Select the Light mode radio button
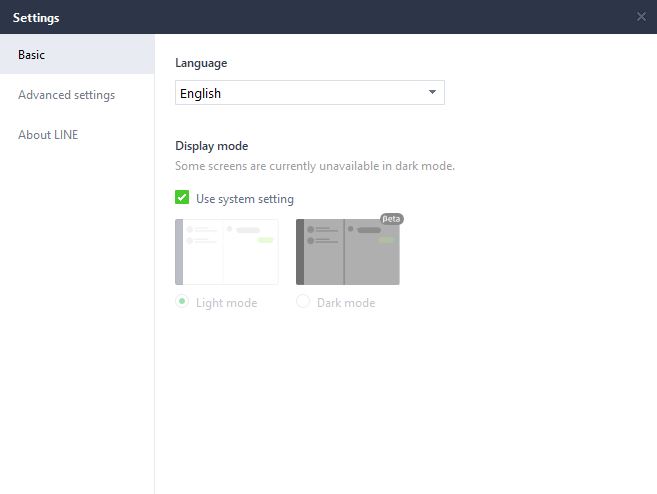The height and width of the screenshot is (494, 657). coord(182,301)
